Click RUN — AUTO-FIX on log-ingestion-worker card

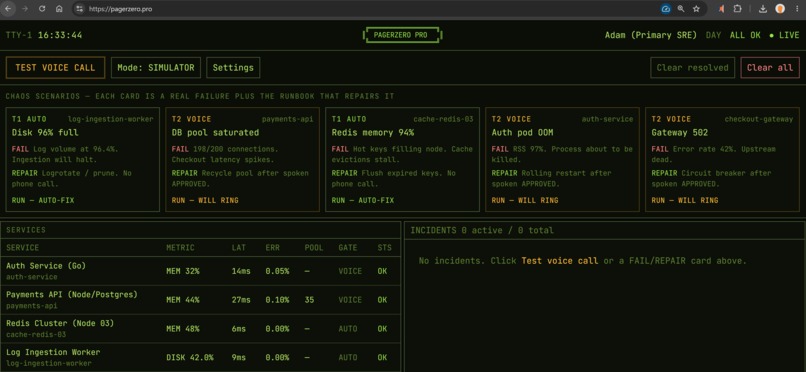[43, 200]
